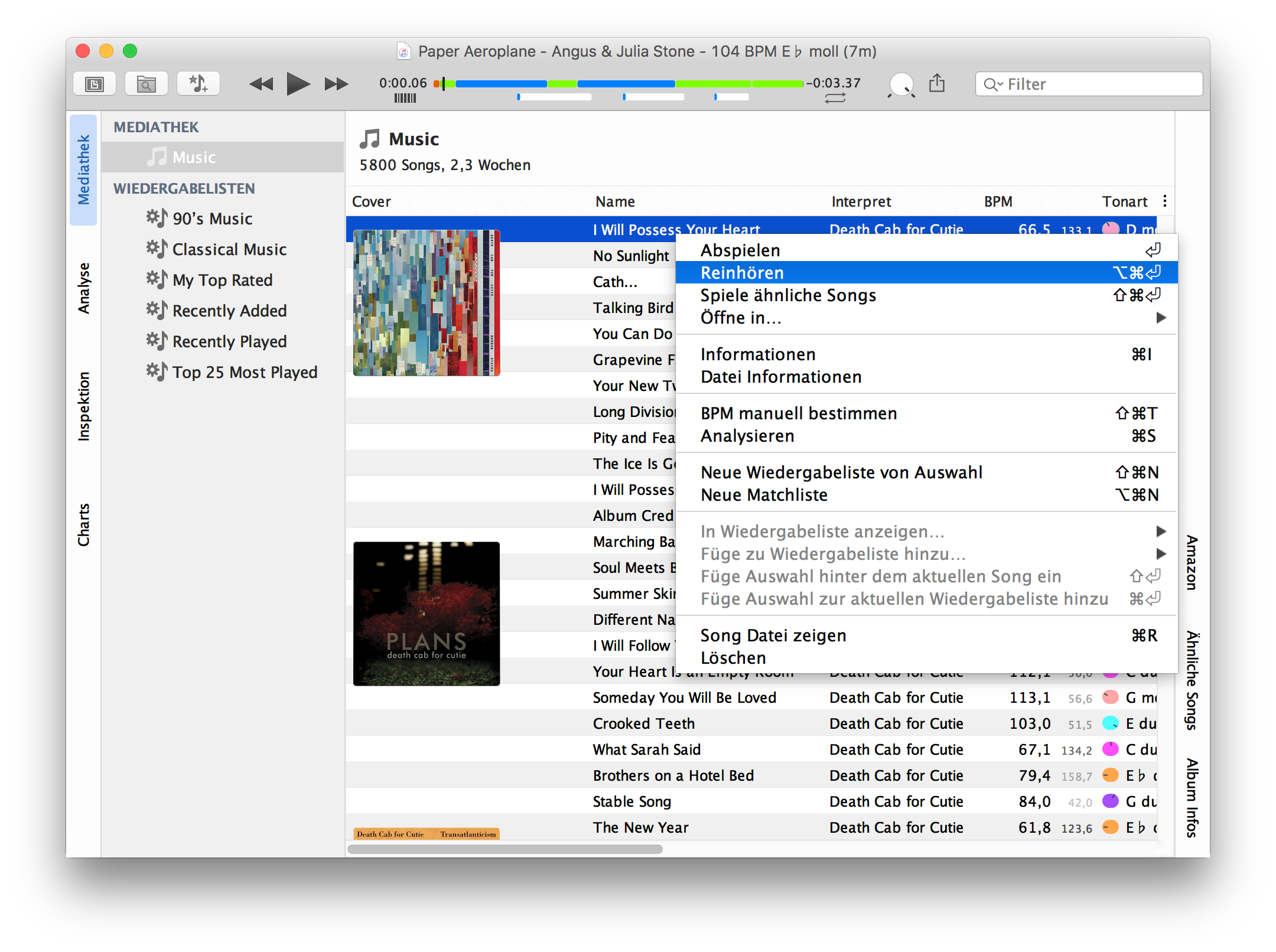Viewport: 1276px width, 952px height.
Task: Select 'BPM manuell bestimmen' menu entry
Action: pyautogui.click(x=799, y=413)
